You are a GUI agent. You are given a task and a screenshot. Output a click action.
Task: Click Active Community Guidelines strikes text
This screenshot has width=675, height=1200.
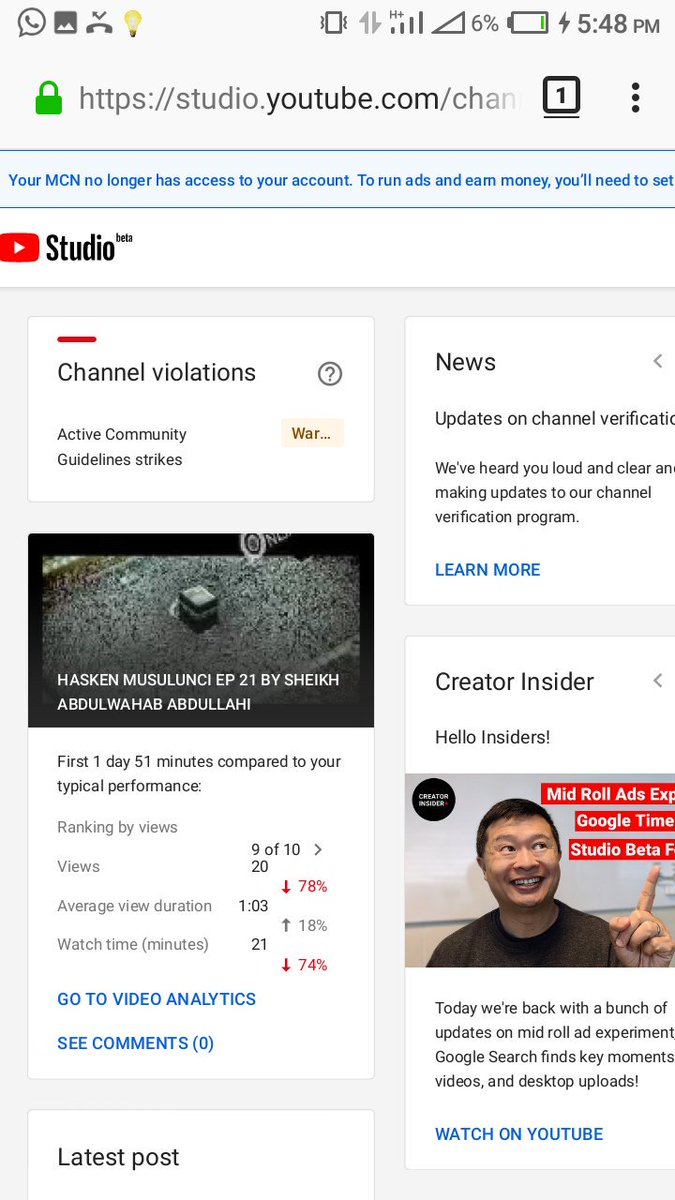122,447
